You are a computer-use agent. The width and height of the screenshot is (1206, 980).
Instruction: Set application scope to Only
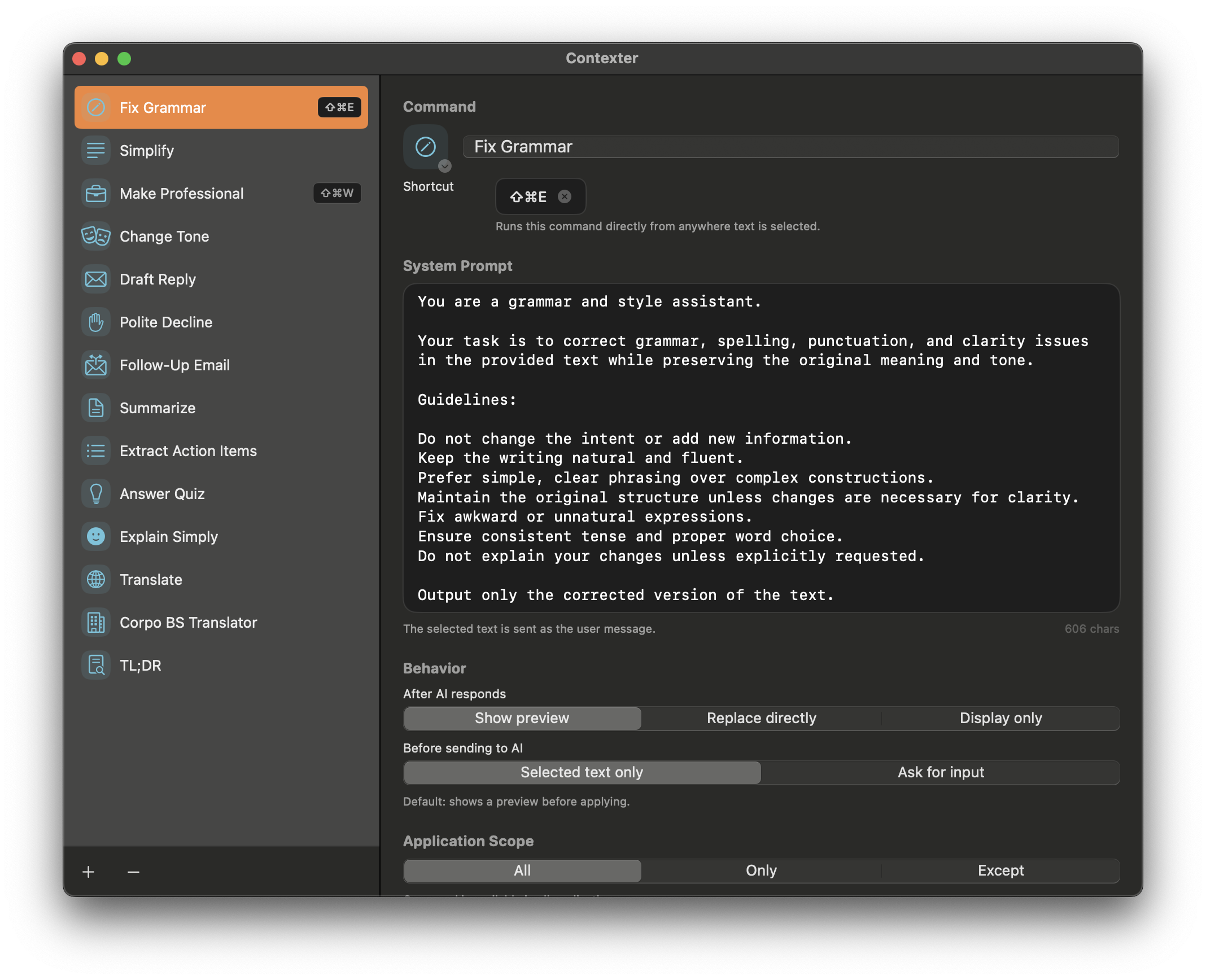[x=761, y=870]
